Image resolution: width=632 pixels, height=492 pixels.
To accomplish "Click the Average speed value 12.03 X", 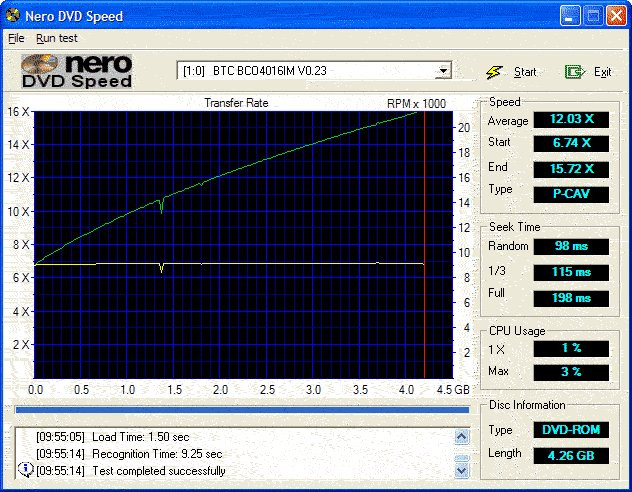I will (571, 119).
